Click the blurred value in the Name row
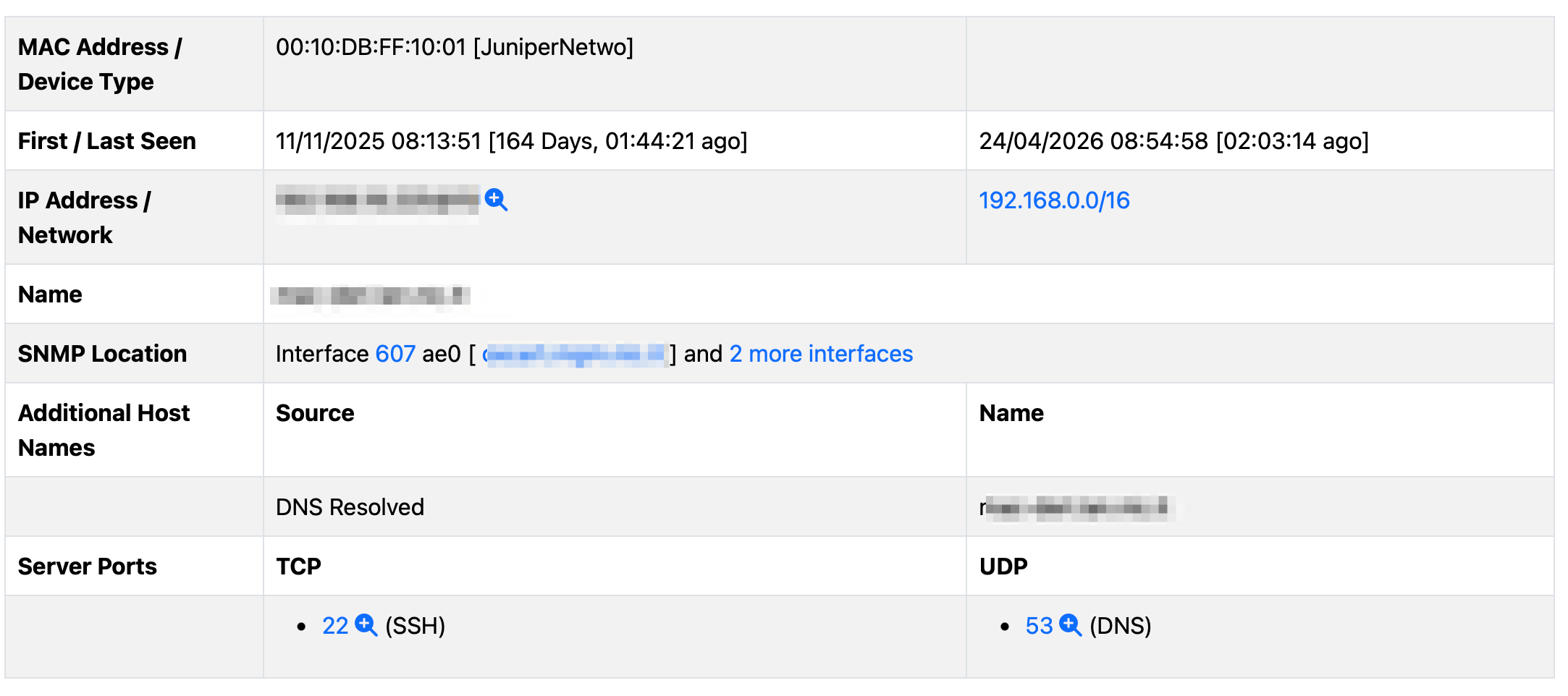Viewport: 1568px width, 696px height. [x=370, y=295]
